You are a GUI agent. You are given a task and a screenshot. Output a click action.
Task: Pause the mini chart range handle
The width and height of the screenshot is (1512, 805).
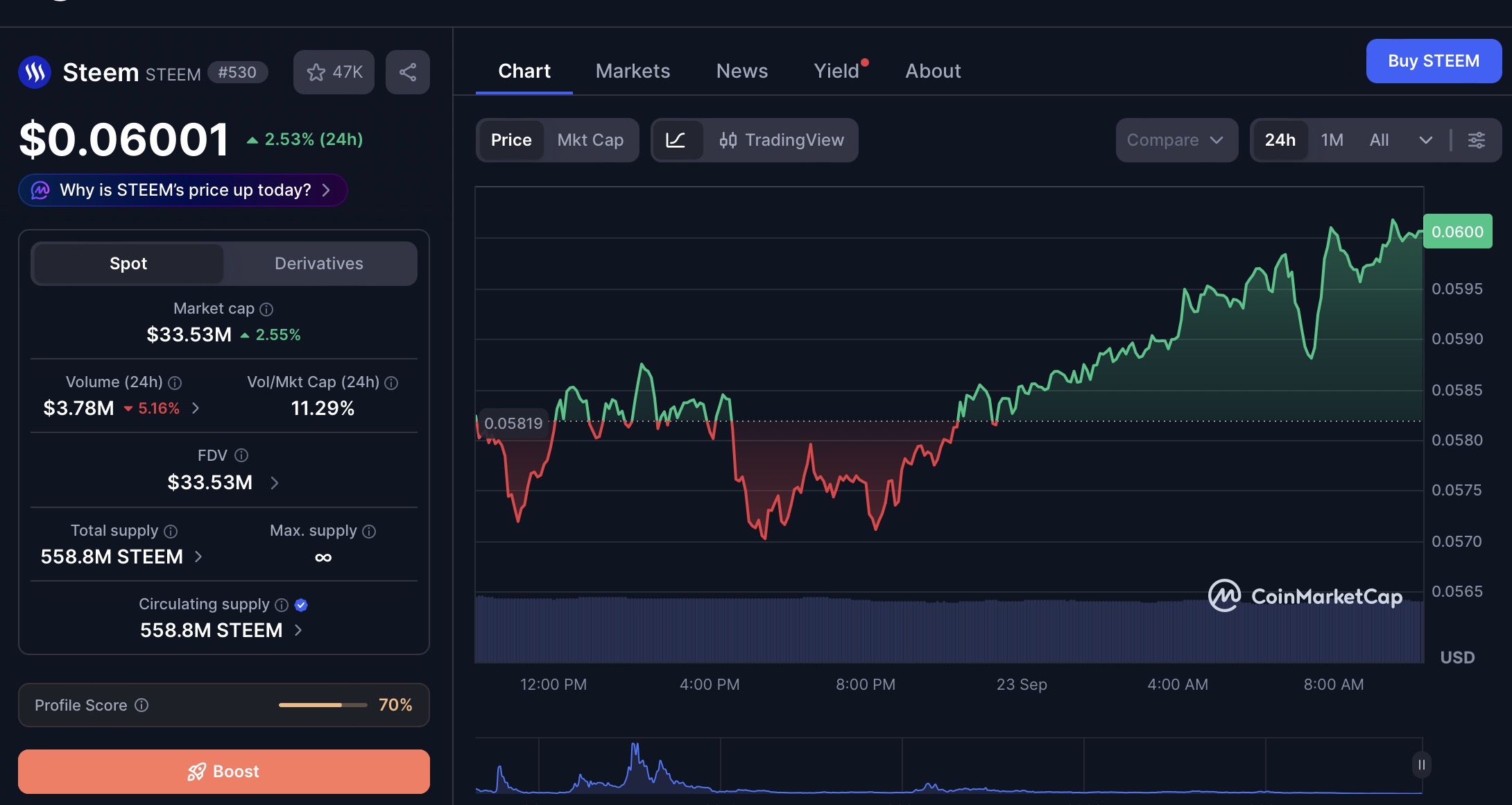coord(1421,765)
